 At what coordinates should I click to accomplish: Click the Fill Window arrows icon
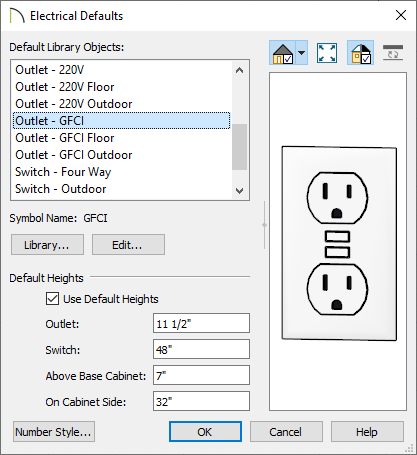(327, 53)
